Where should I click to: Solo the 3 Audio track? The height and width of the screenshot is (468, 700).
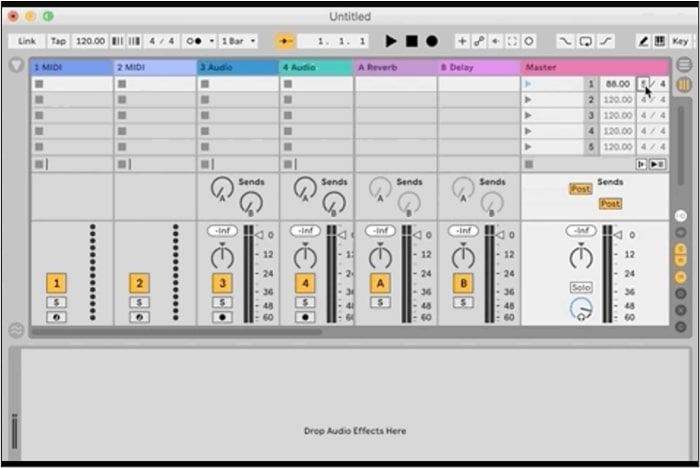(222, 301)
